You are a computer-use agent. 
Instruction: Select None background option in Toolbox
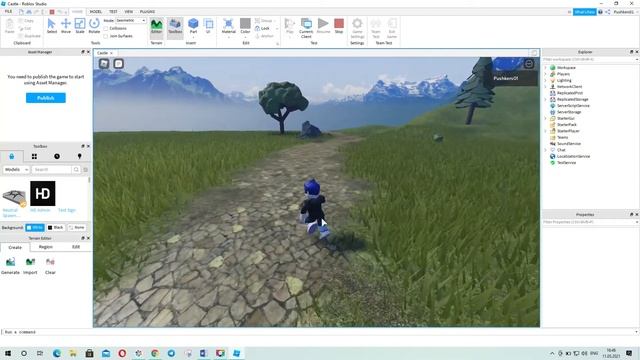coord(76,227)
